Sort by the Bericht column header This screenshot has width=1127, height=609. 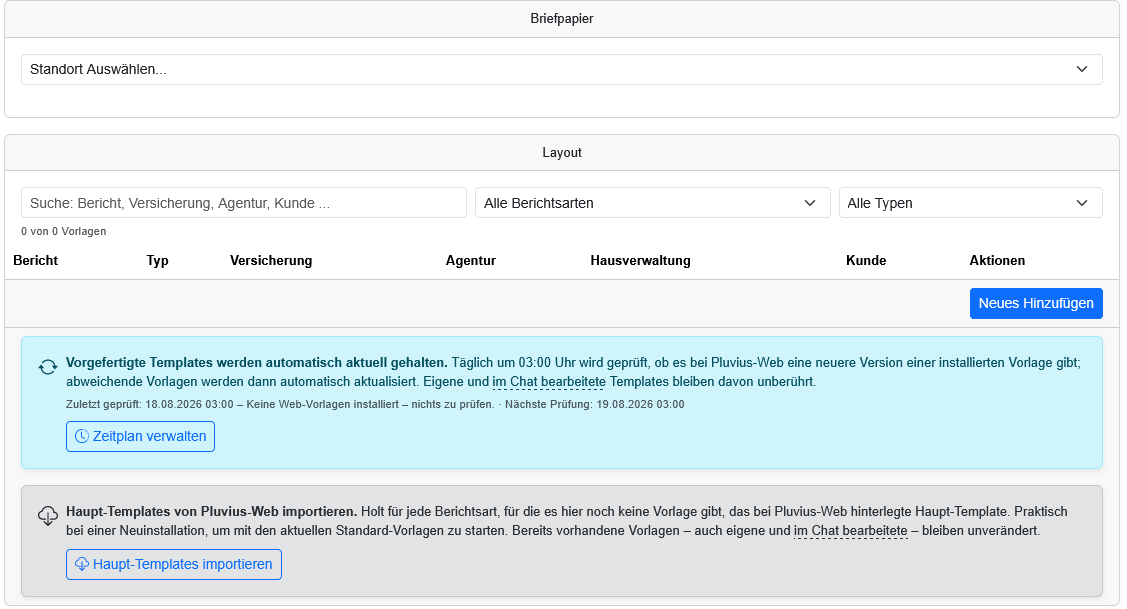tap(35, 260)
